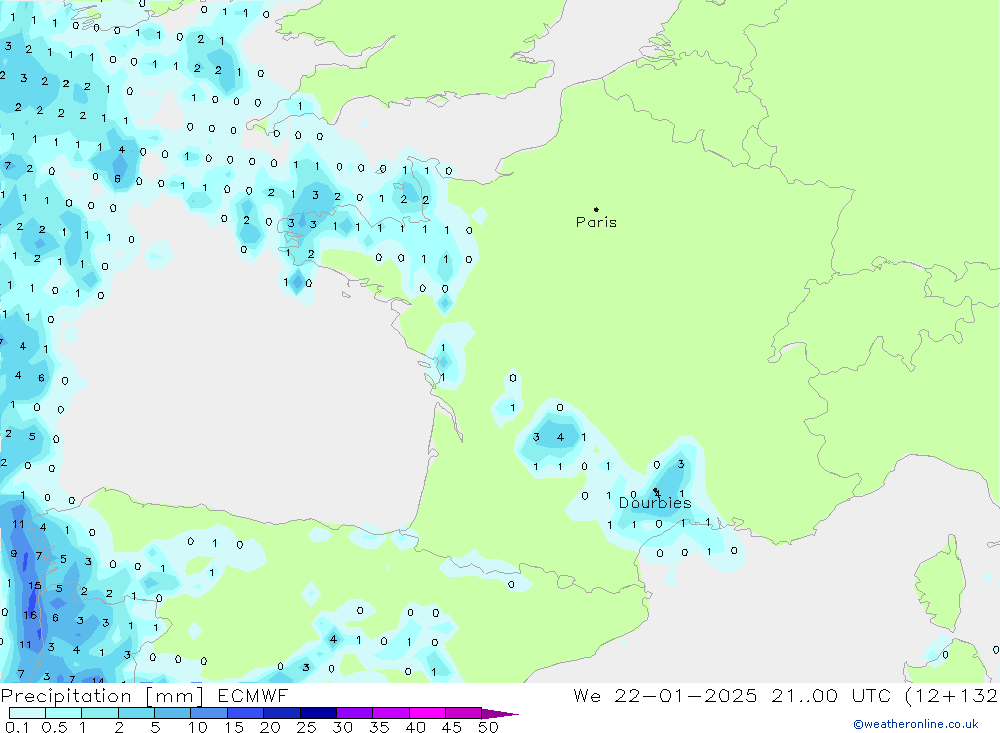Choose the purple 30–35 mm legend swatch
The image size is (1000, 733).
point(354,713)
